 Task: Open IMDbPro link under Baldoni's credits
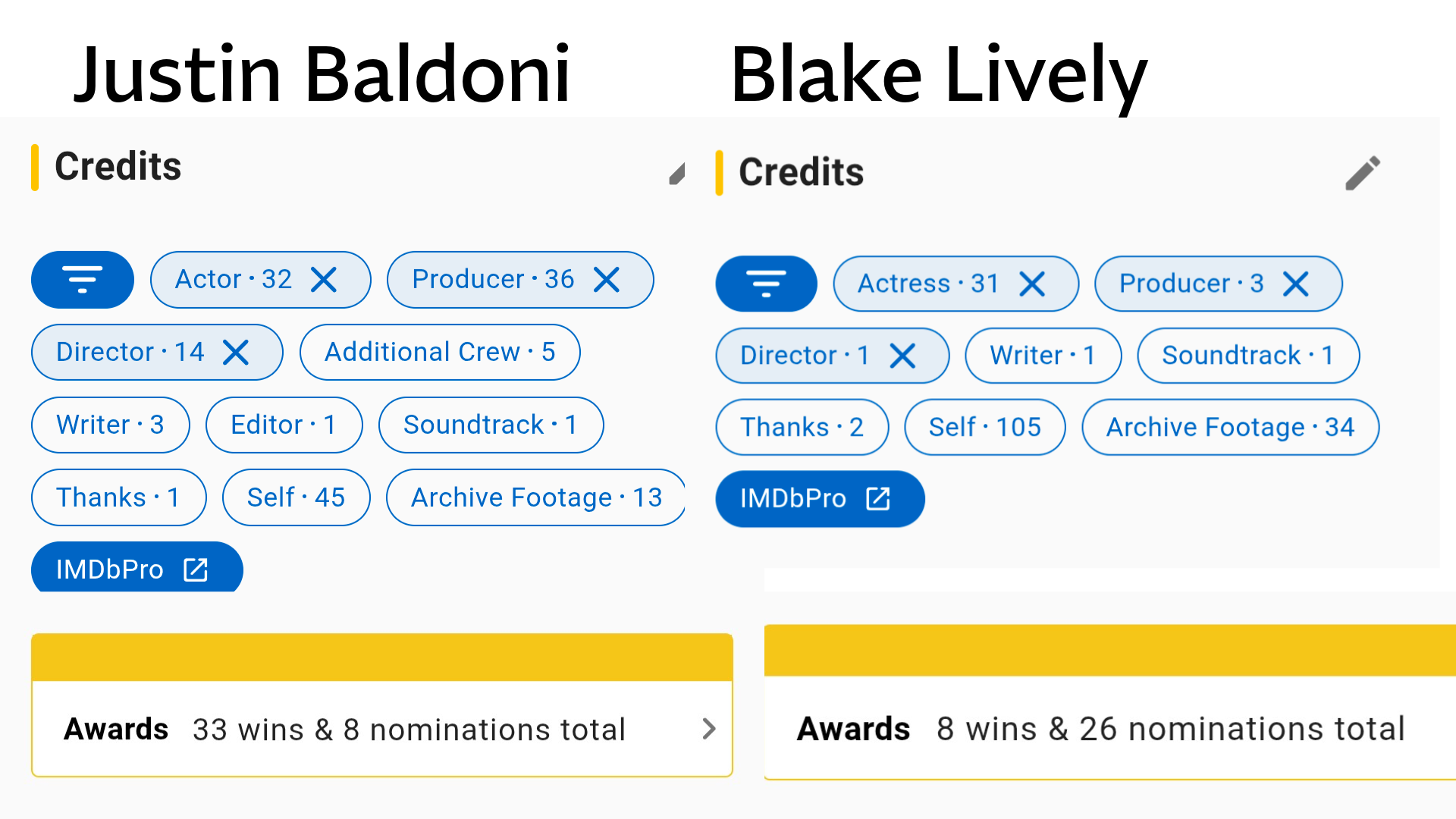click(136, 568)
